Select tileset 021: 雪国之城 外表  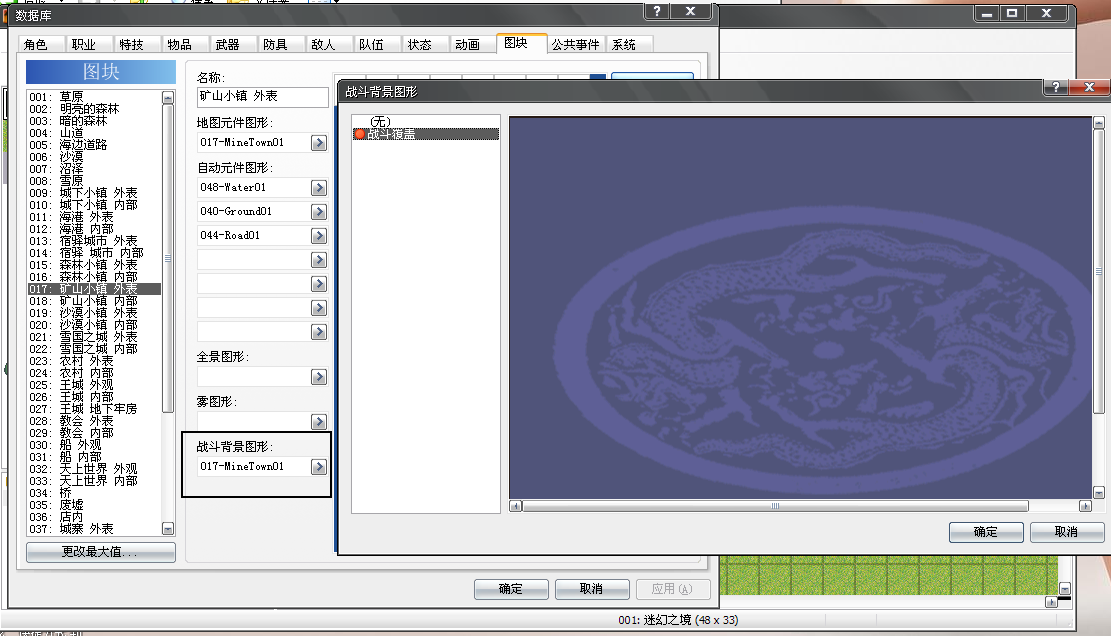click(94, 337)
